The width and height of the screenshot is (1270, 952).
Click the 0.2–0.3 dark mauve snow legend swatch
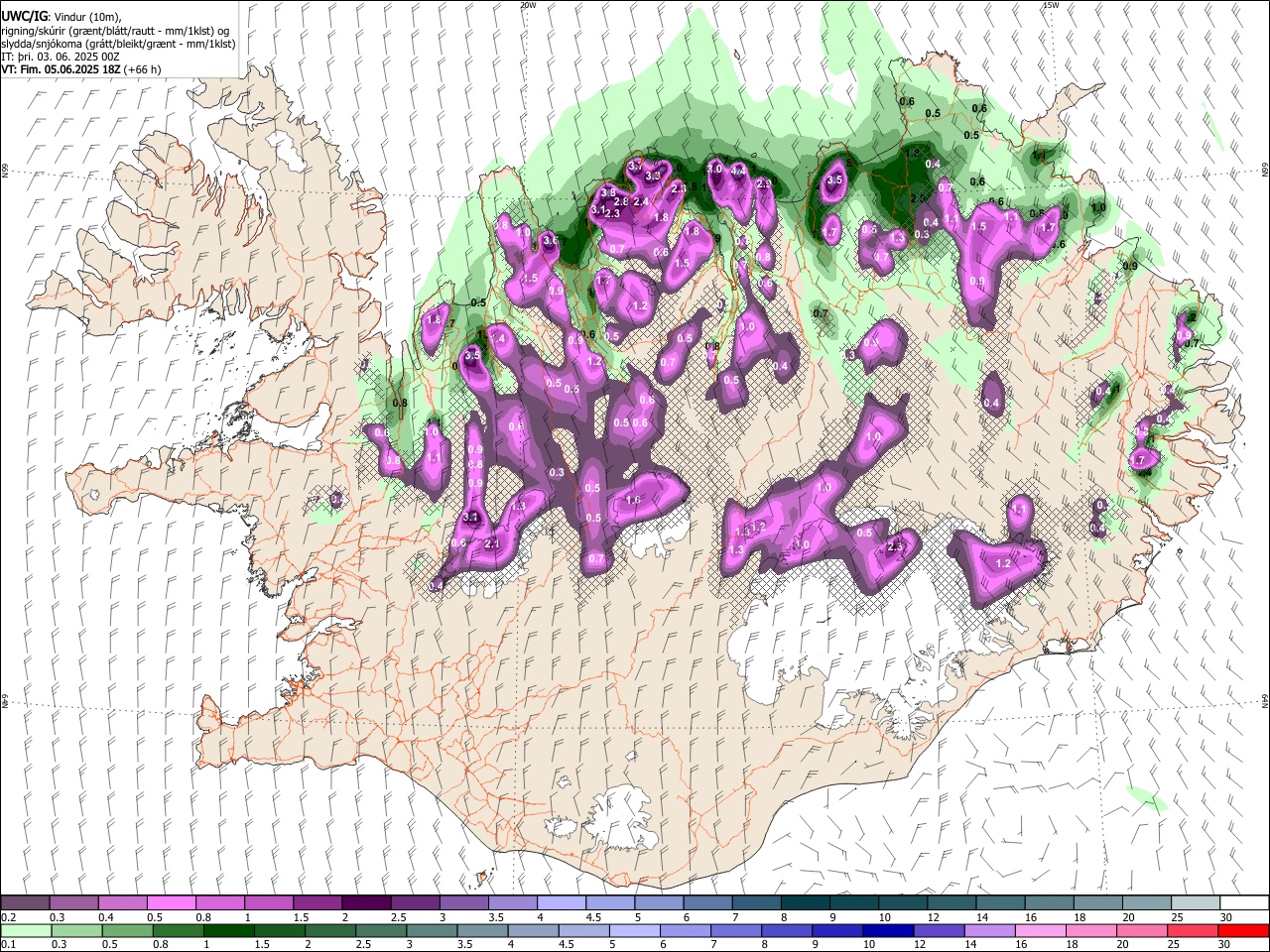(25, 902)
